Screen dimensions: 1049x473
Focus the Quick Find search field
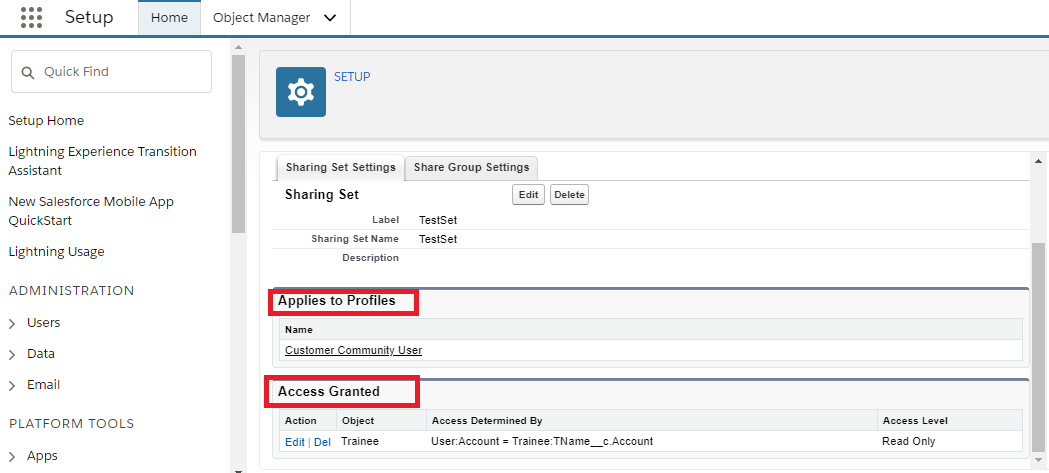(x=111, y=72)
